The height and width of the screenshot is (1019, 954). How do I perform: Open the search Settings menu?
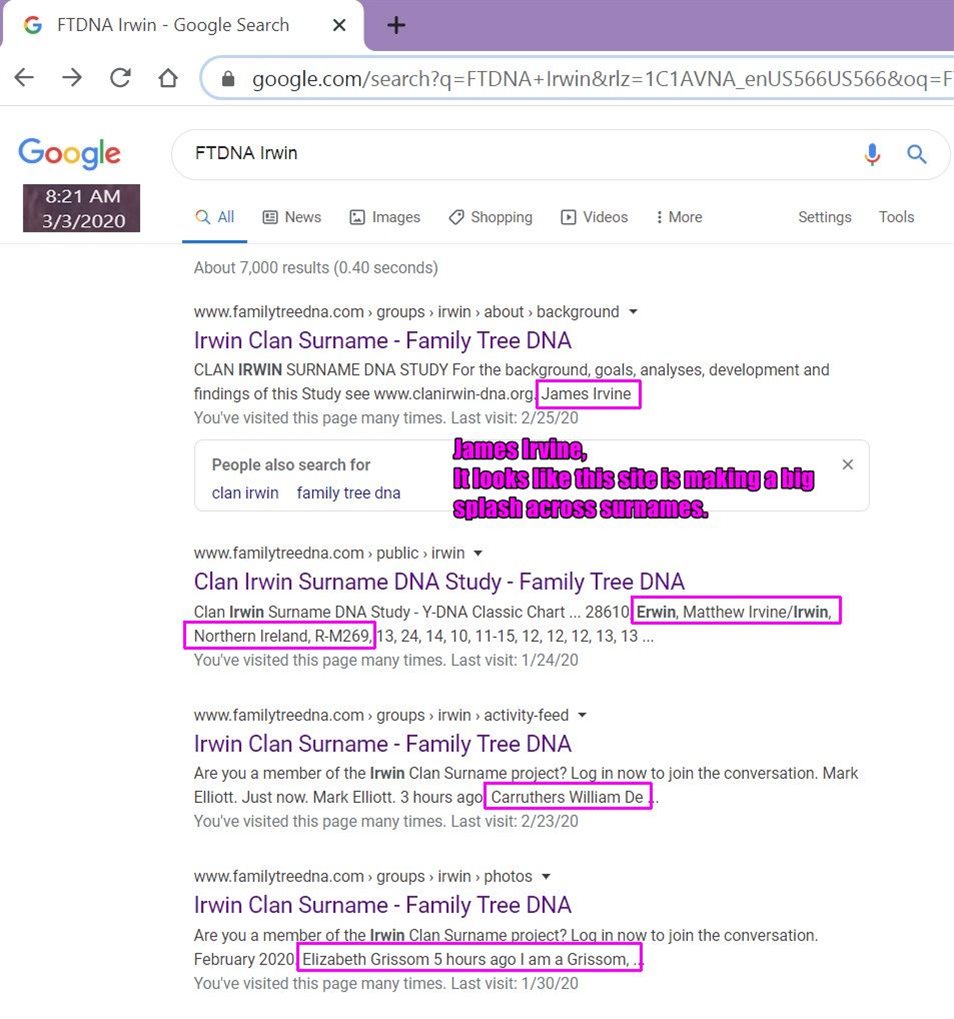pos(824,217)
